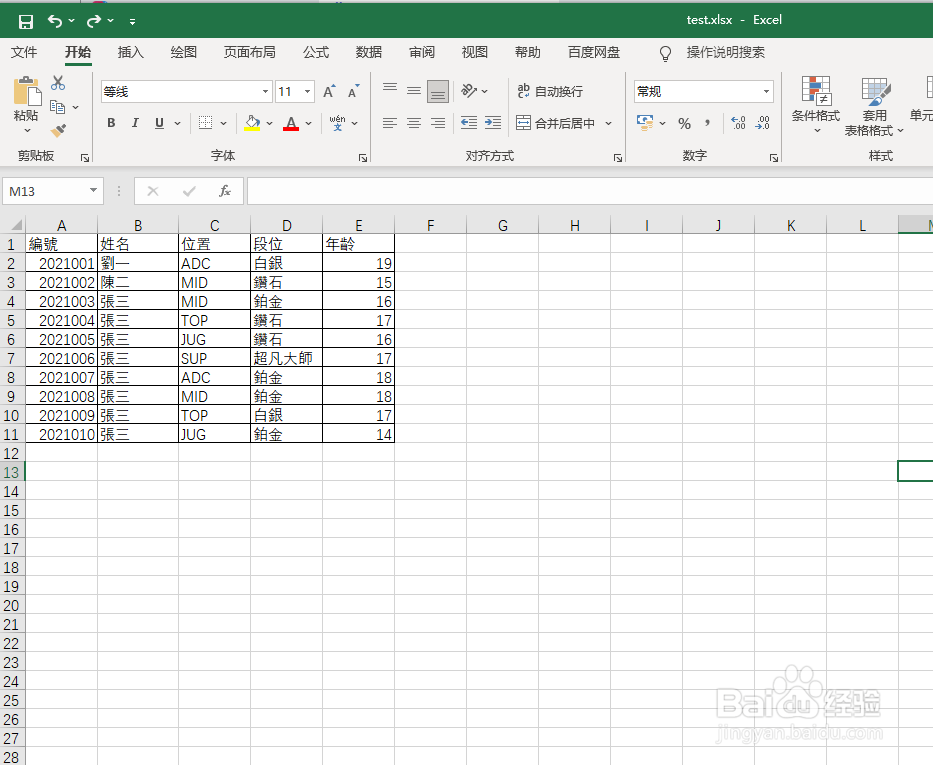Open the 文件 menu tab

tap(24, 52)
